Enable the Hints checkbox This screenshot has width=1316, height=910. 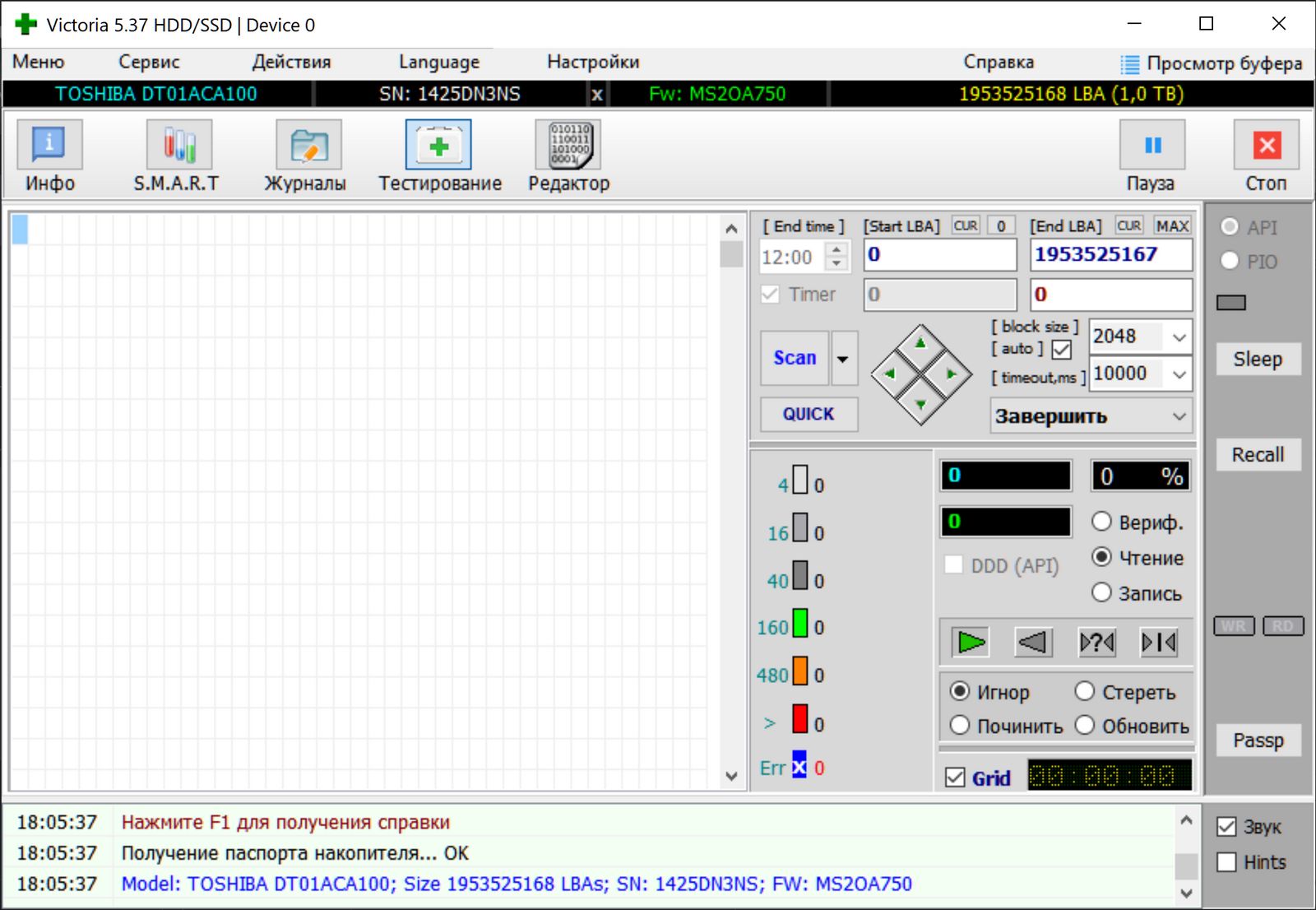[1226, 862]
